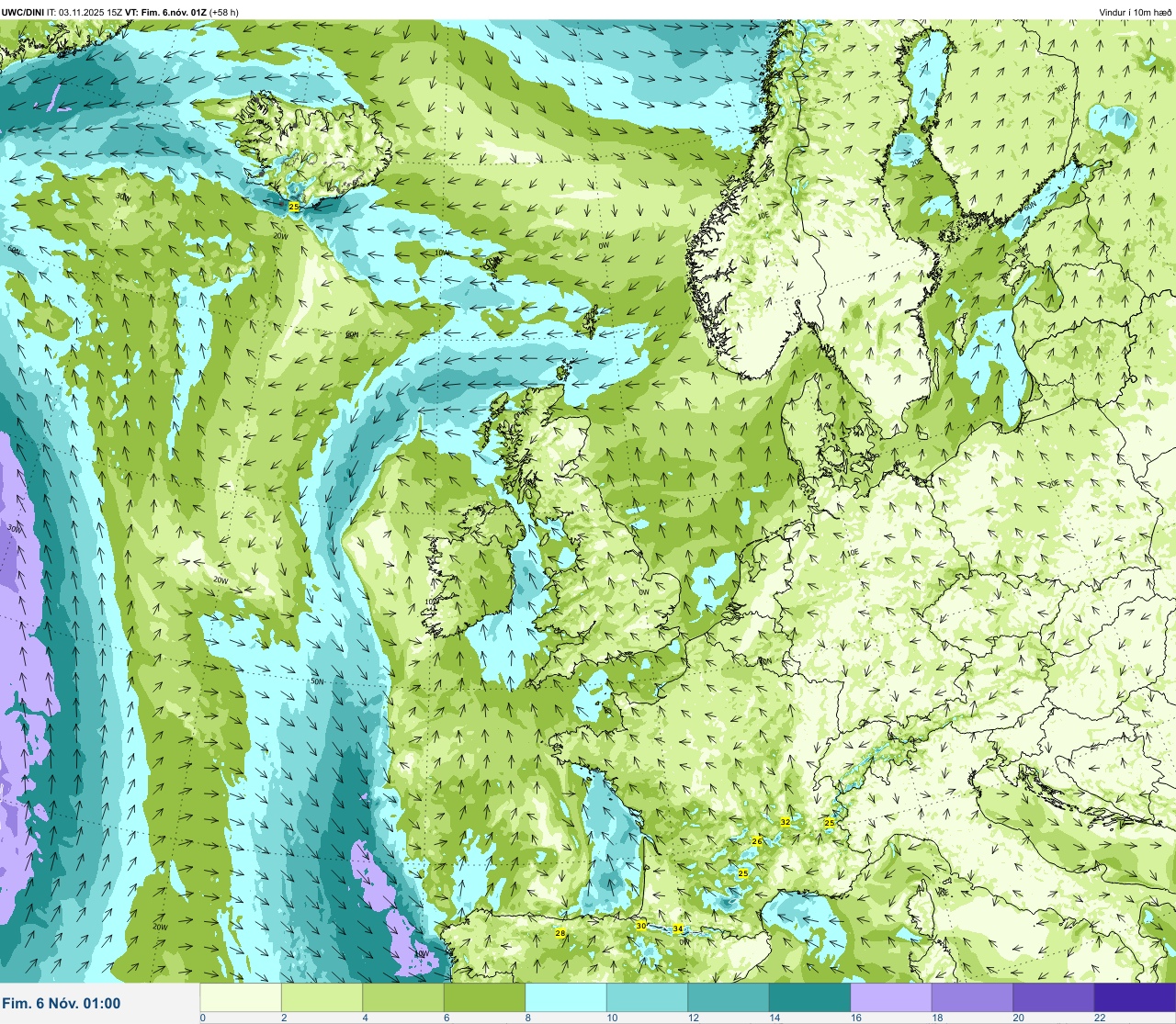Click the yellow 26 wind gust marker
This screenshot has width=1176, height=1024.
pos(757,841)
